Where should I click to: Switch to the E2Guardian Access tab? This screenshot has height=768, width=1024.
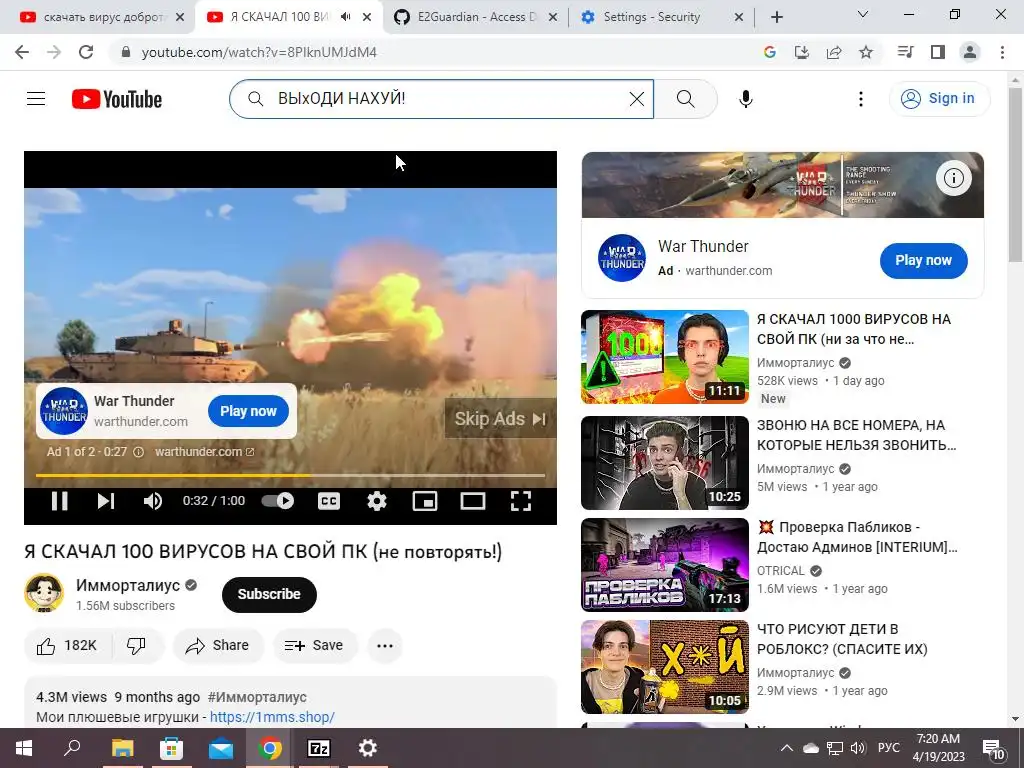[477, 17]
